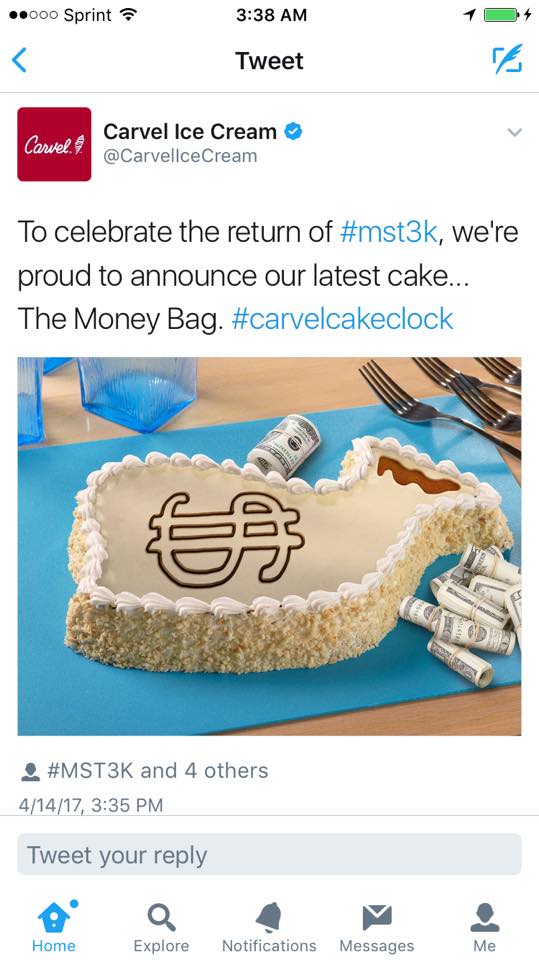
Task: Tap the Carvel Ice Cream display name
Action: [190, 131]
